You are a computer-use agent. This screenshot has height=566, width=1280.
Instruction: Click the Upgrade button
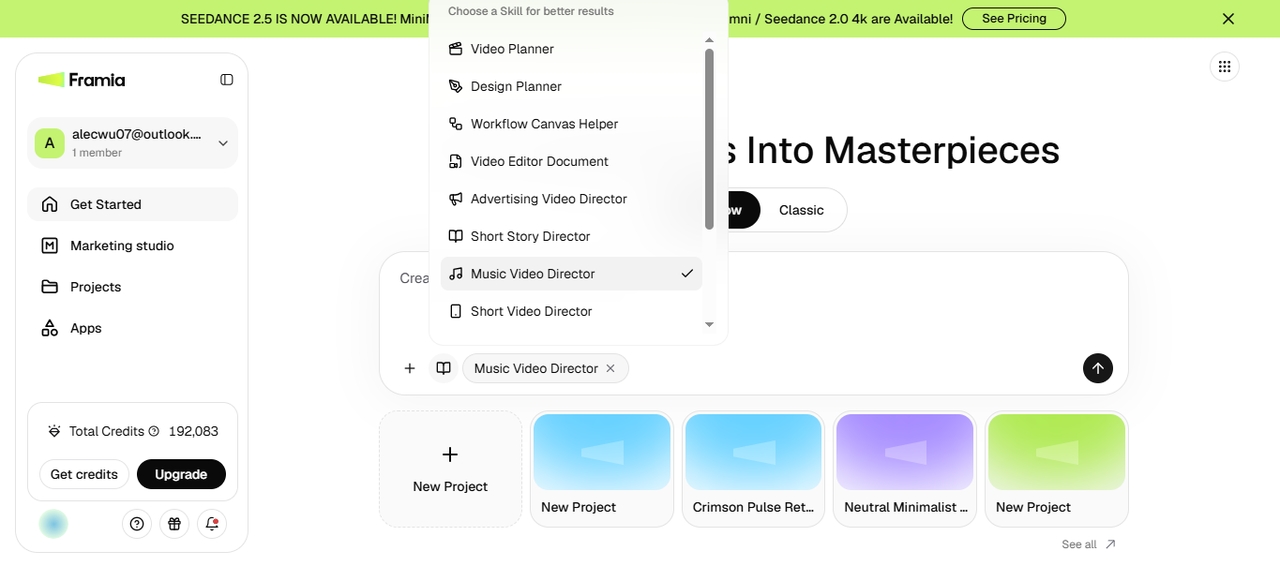click(x=181, y=474)
